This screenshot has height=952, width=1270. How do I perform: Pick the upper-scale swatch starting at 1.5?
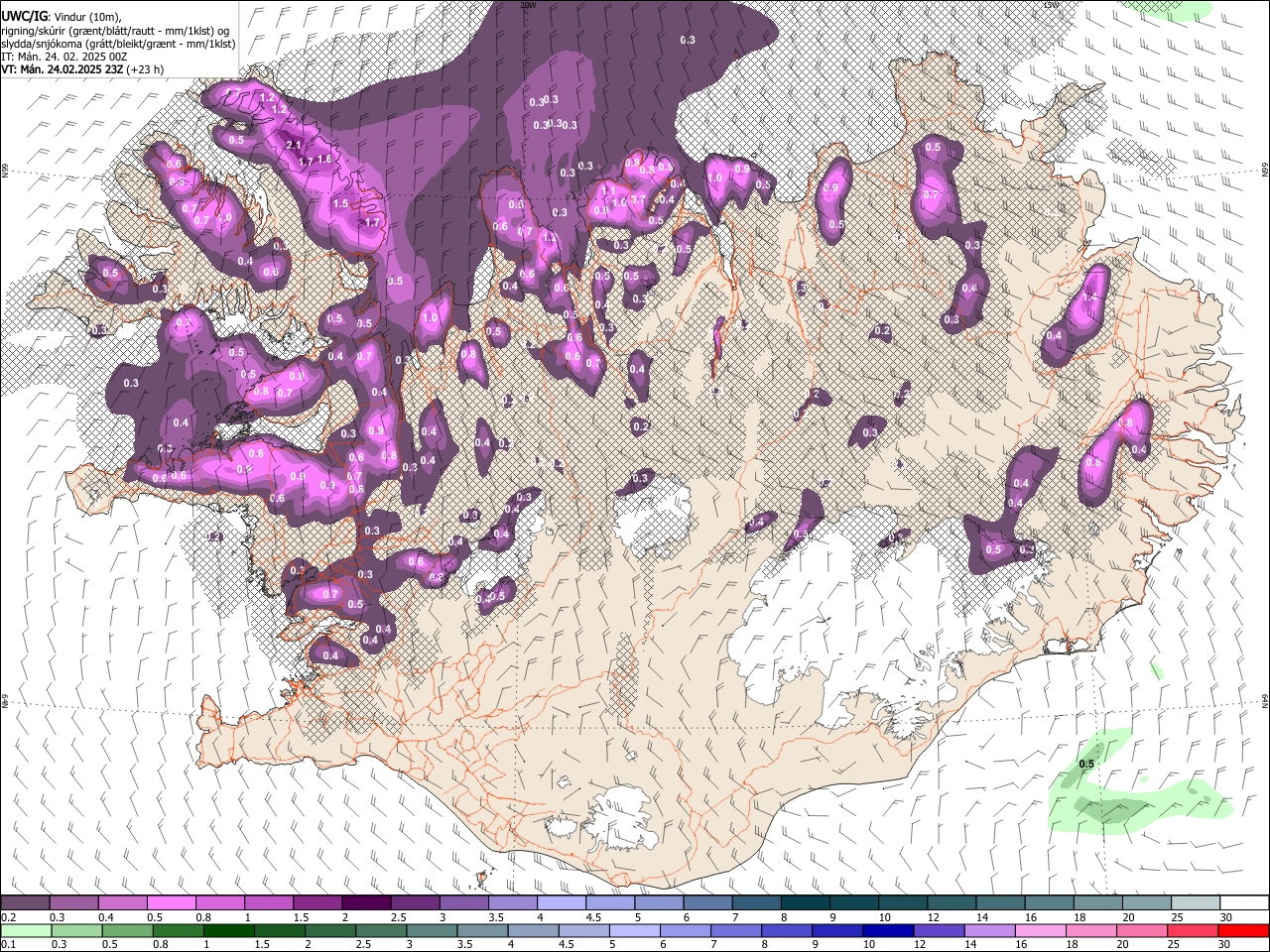[317, 903]
